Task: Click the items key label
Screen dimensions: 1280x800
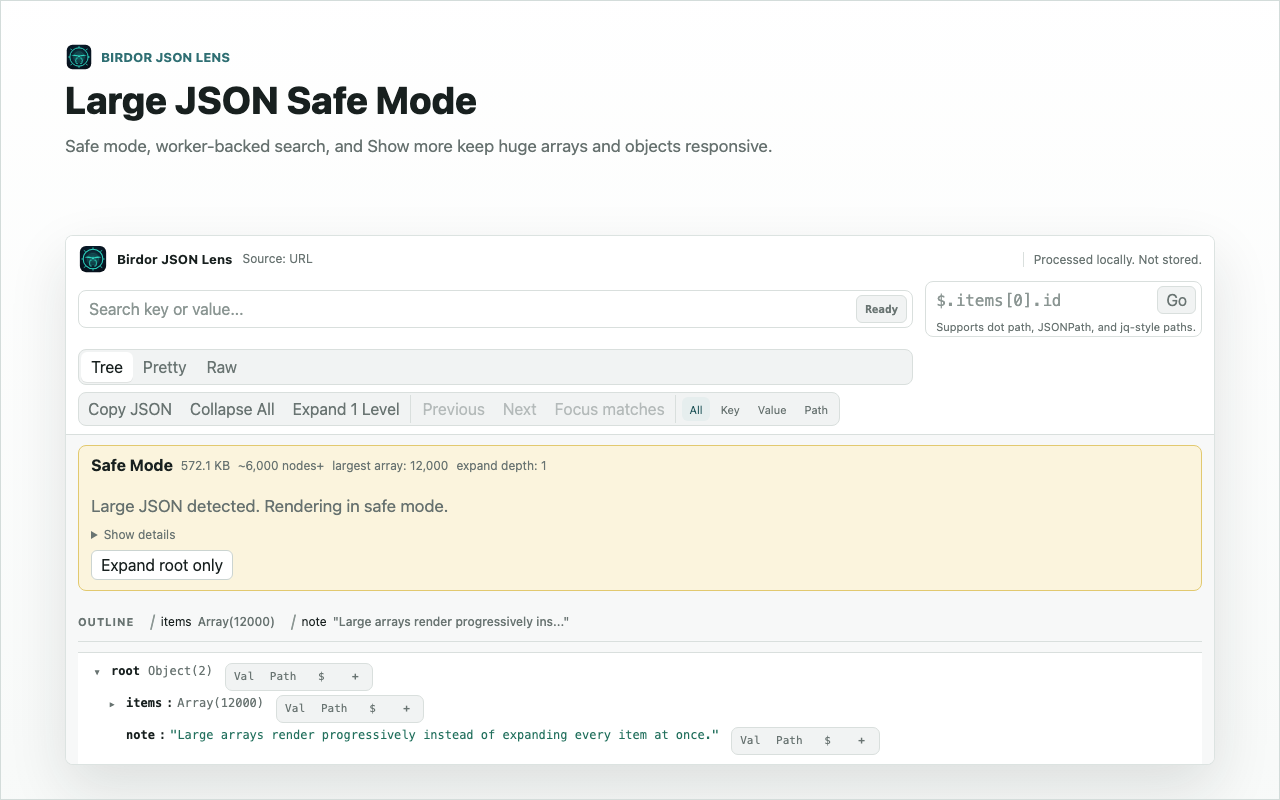Action: point(143,703)
